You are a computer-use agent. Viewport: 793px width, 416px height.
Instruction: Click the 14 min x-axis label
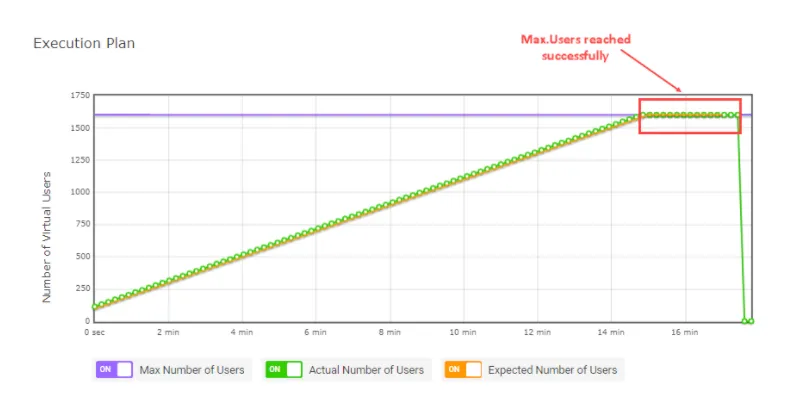pyautogui.click(x=610, y=332)
